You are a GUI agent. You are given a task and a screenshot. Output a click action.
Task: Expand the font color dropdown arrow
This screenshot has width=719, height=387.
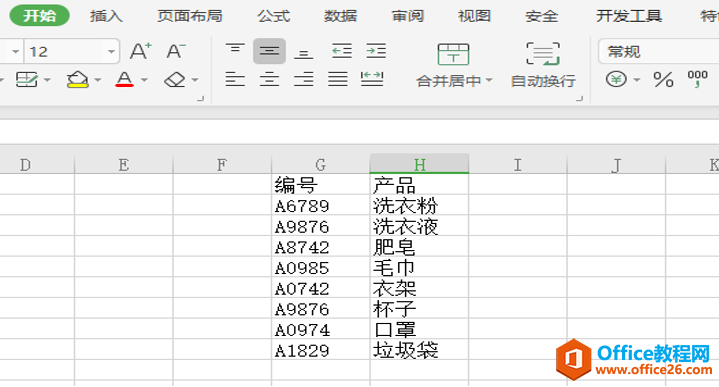144,80
